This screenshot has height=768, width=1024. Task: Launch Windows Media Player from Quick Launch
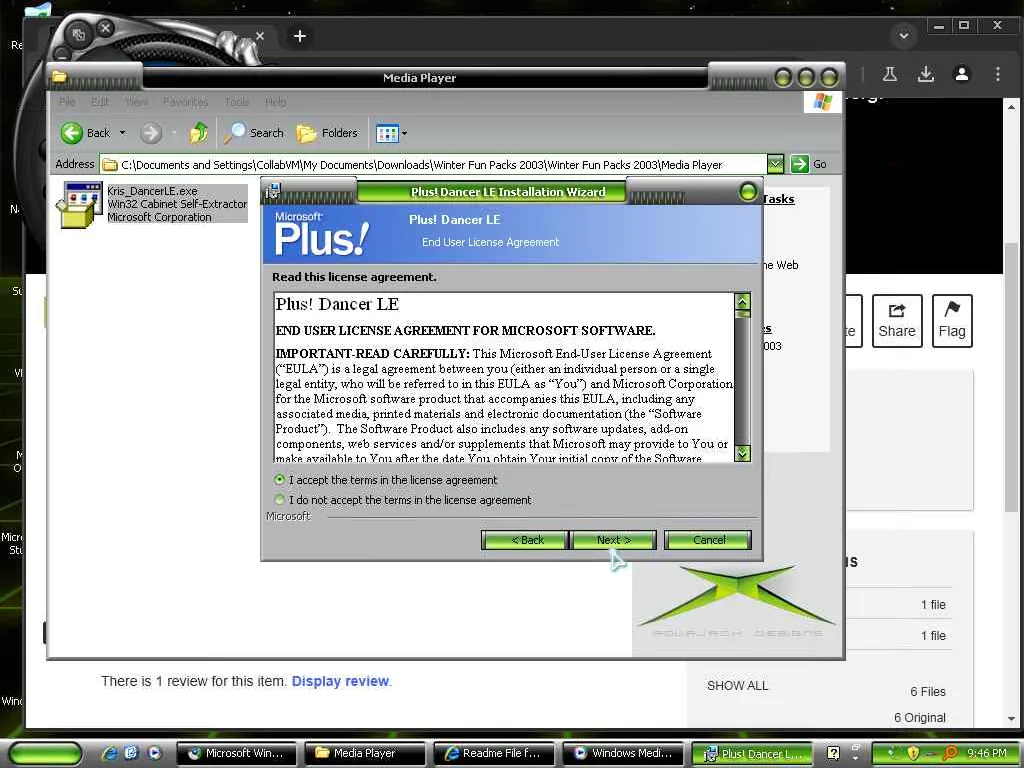pyautogui.click(x=154, y=753)
